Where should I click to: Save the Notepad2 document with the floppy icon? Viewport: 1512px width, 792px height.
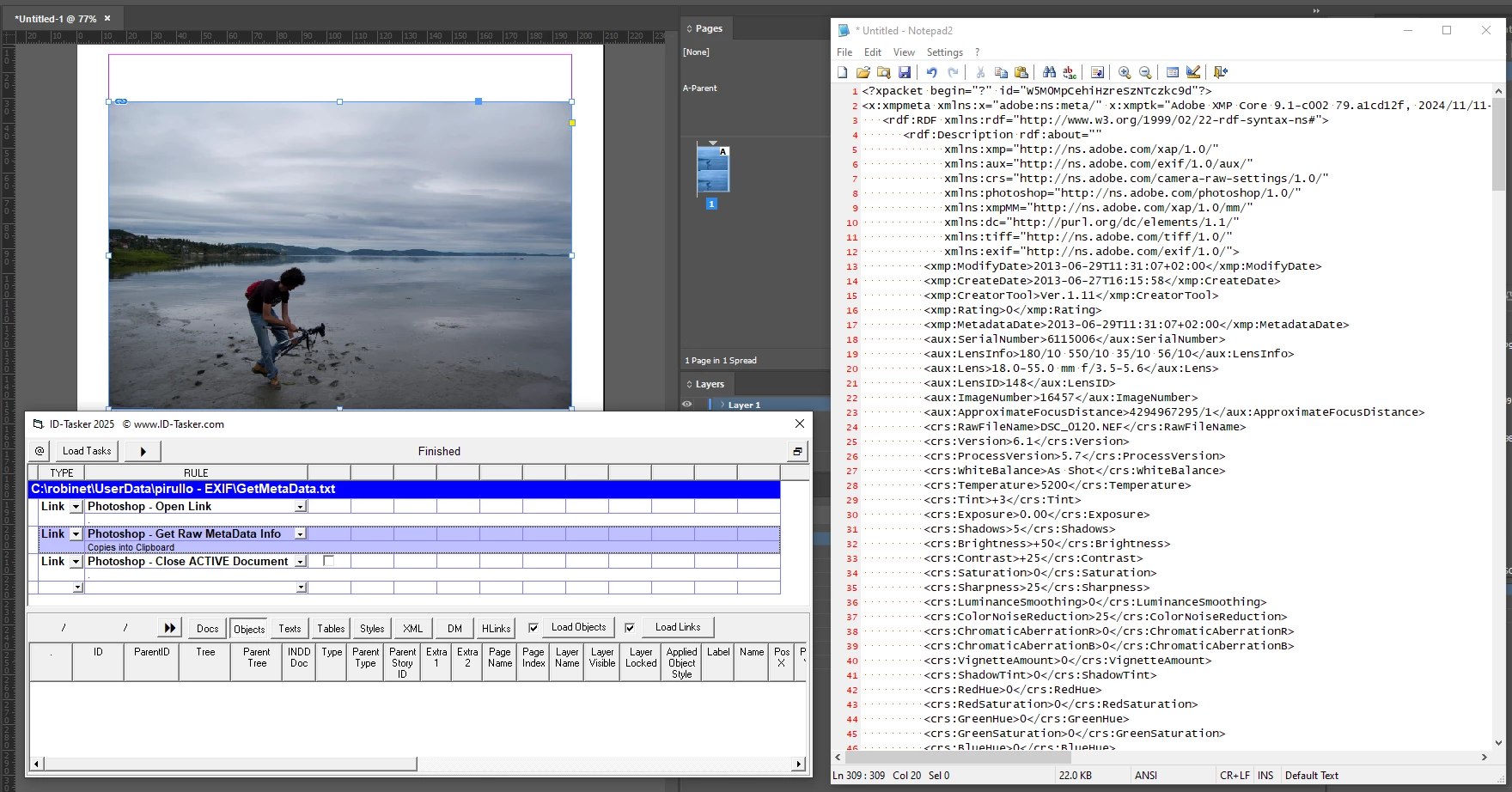point(905,72)
